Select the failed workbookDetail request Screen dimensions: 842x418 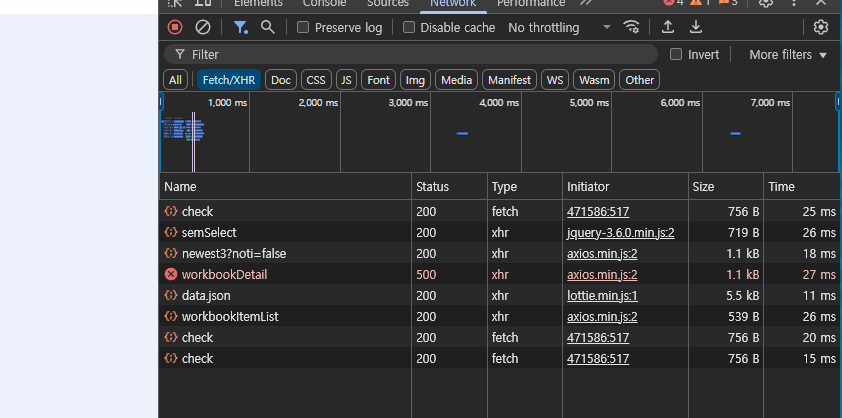(224, 274)
